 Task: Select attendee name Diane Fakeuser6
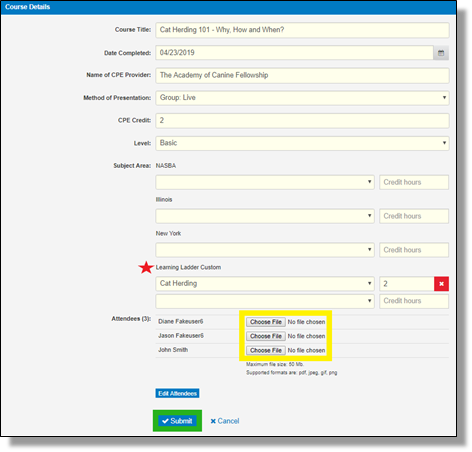[181, 321]
